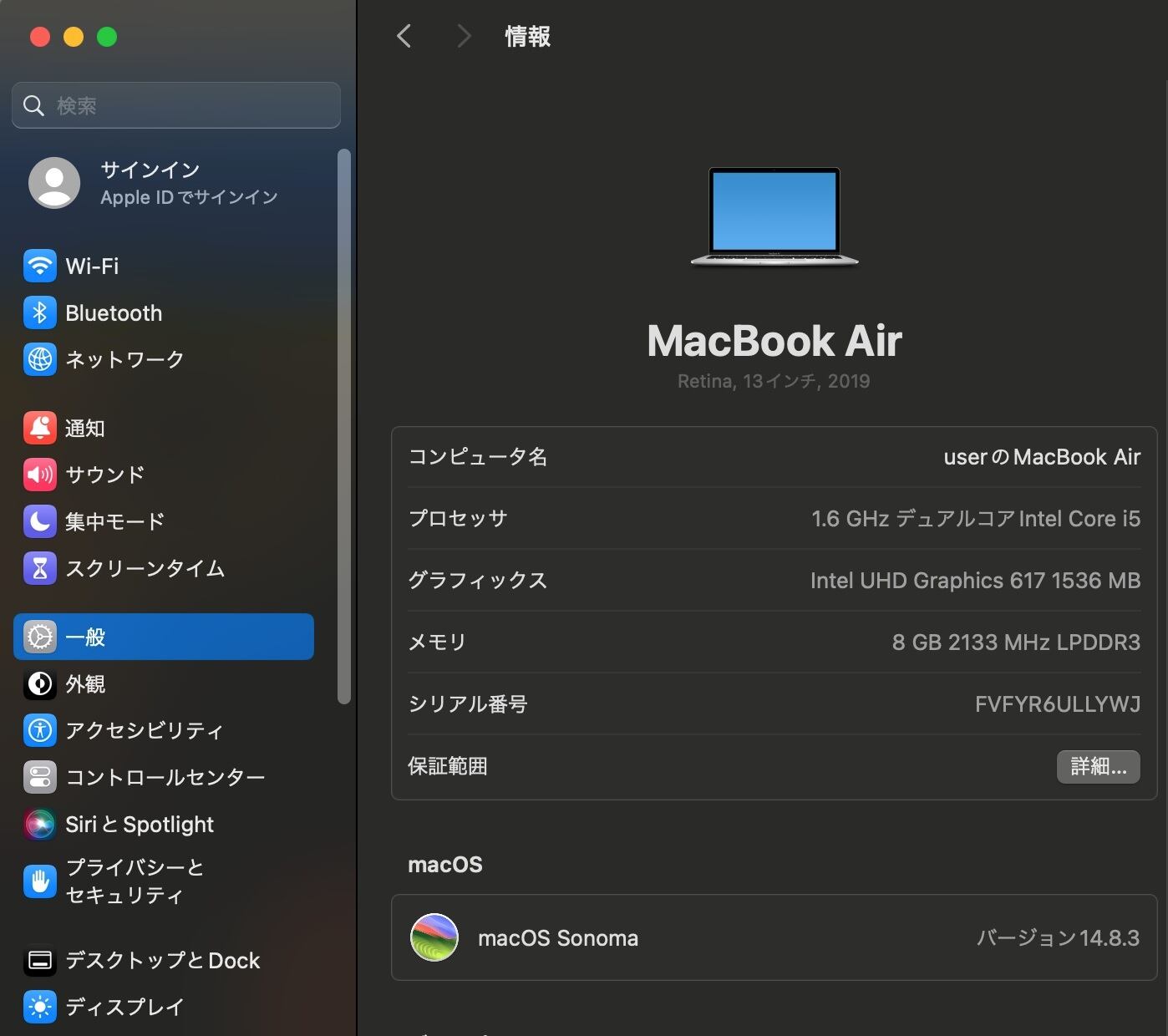Open warranty details with the 詳細… button
This screenshot has height=1036, width=1168.
click(1099, 766)
